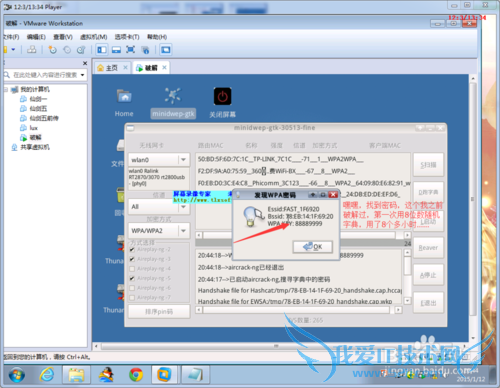The width and height of the screenshot is (500, 388).
Task: Open the library search dropdown arrow
Action: [x=82, y=75]
